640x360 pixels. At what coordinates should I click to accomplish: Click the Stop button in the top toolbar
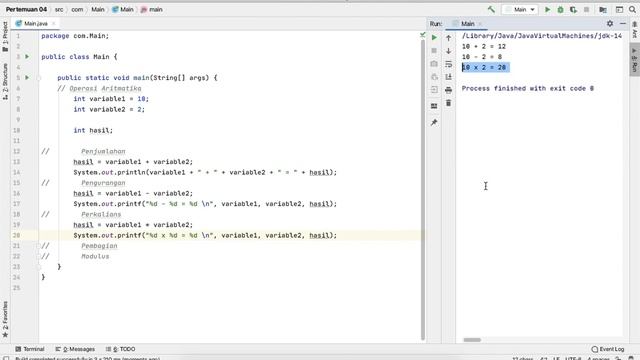tap(587, 9)
